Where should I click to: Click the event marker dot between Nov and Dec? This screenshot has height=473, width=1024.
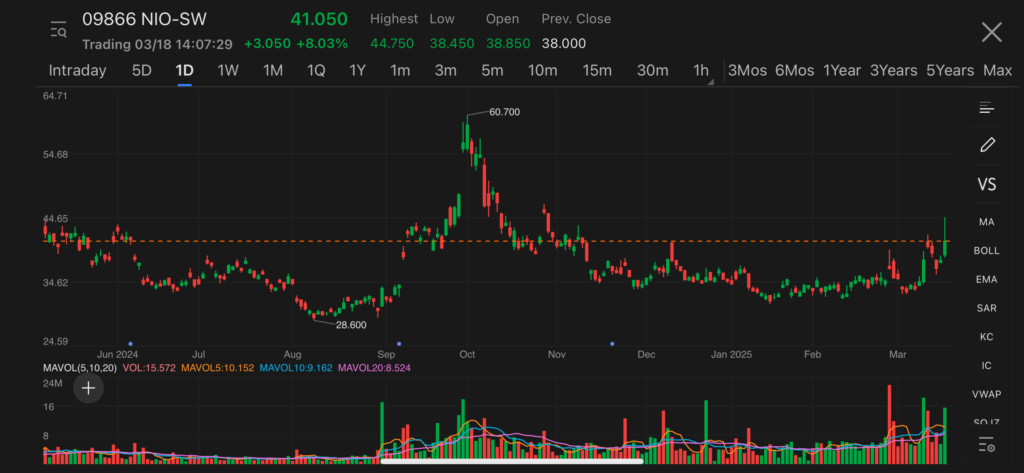(612, 344)
